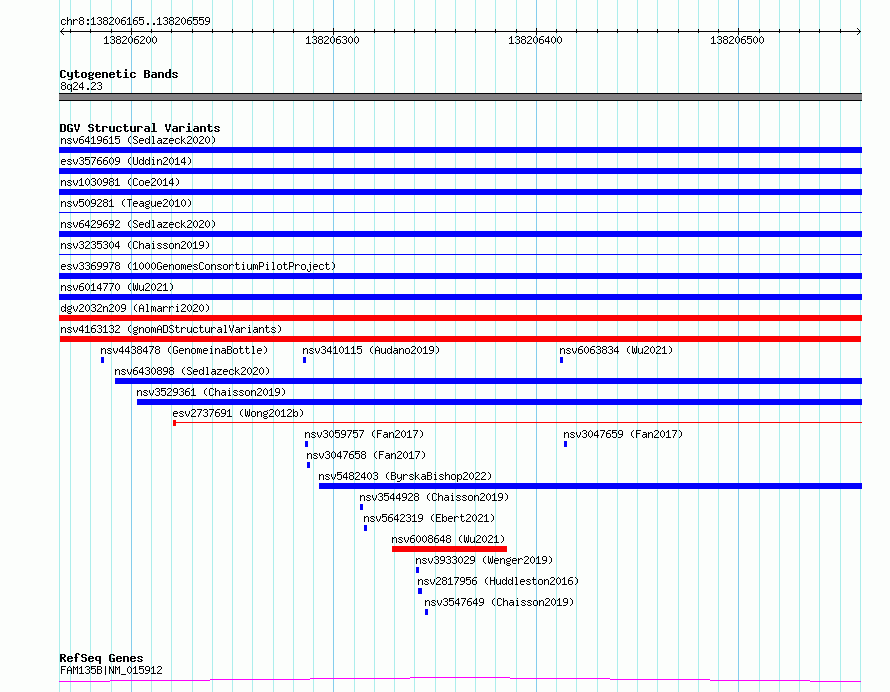Screen dimensions: 890x692
Task: Click the RefSeq Genes track heading
Action: tap(101, 658)
